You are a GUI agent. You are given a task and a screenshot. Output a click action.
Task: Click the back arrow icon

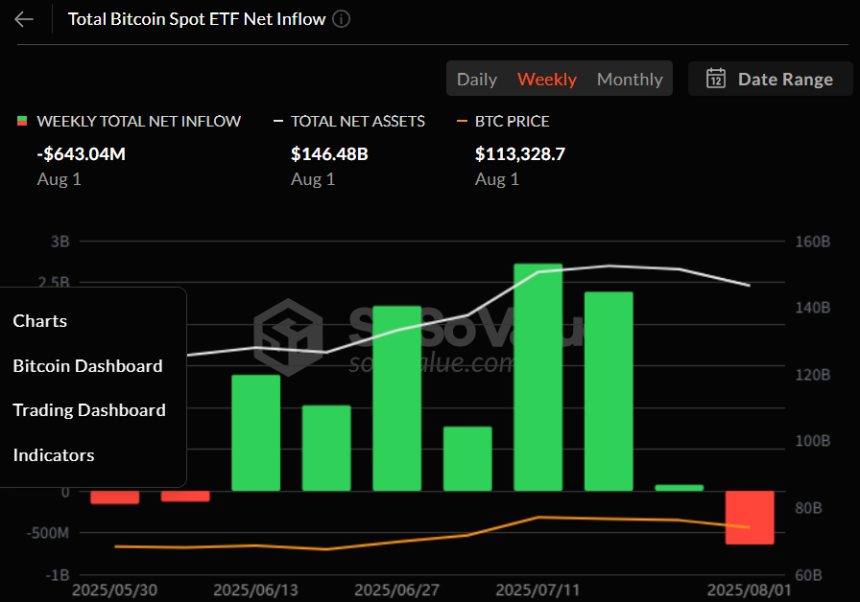tap(24, 19)
